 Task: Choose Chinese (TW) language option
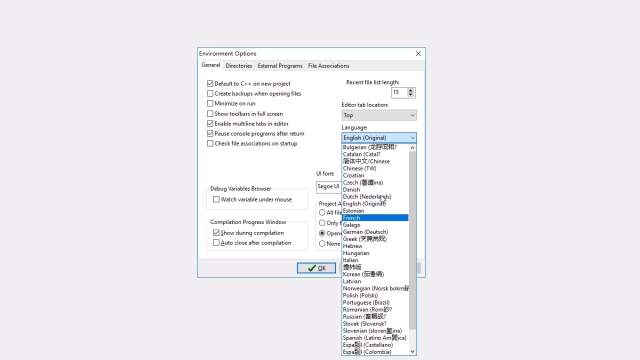[375, 169]
